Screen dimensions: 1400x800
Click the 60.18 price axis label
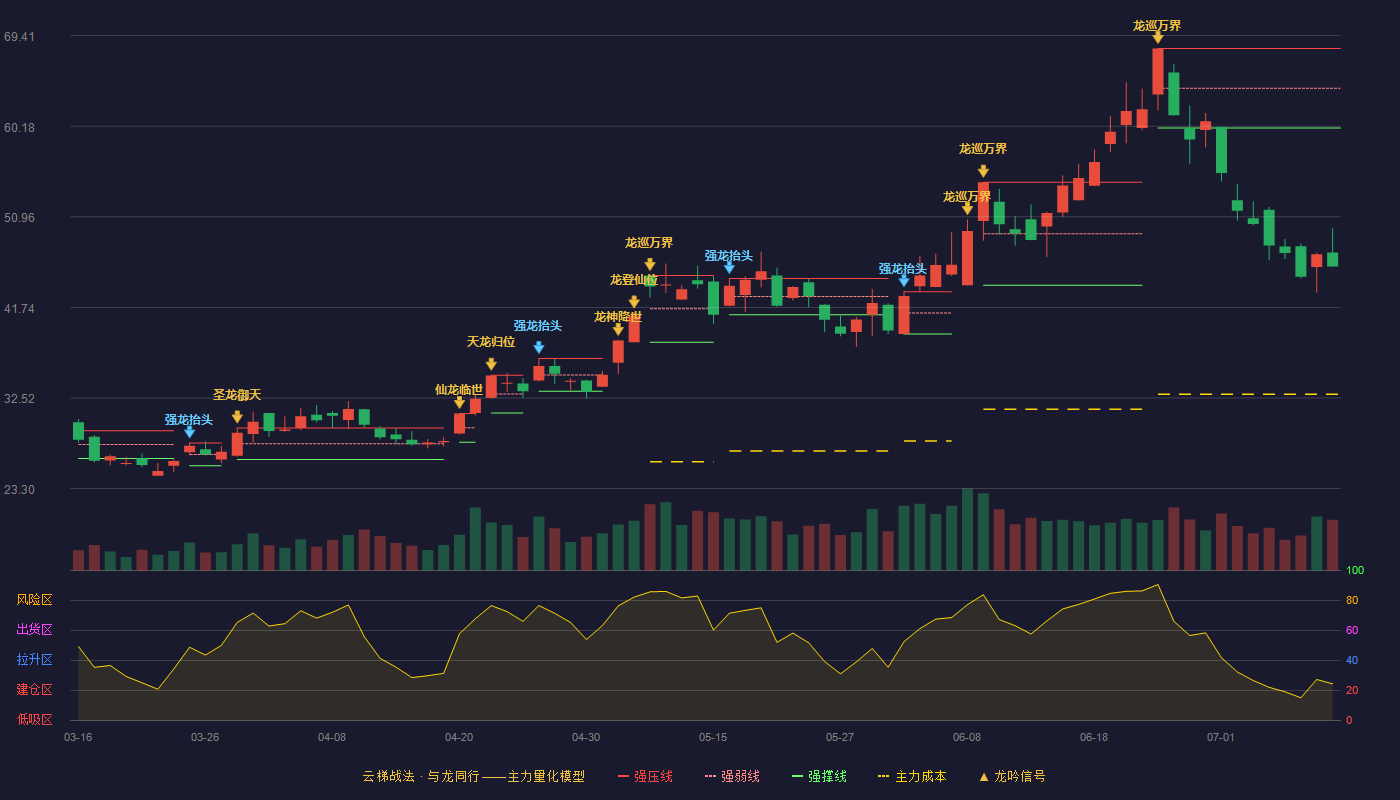pos(20,127)
